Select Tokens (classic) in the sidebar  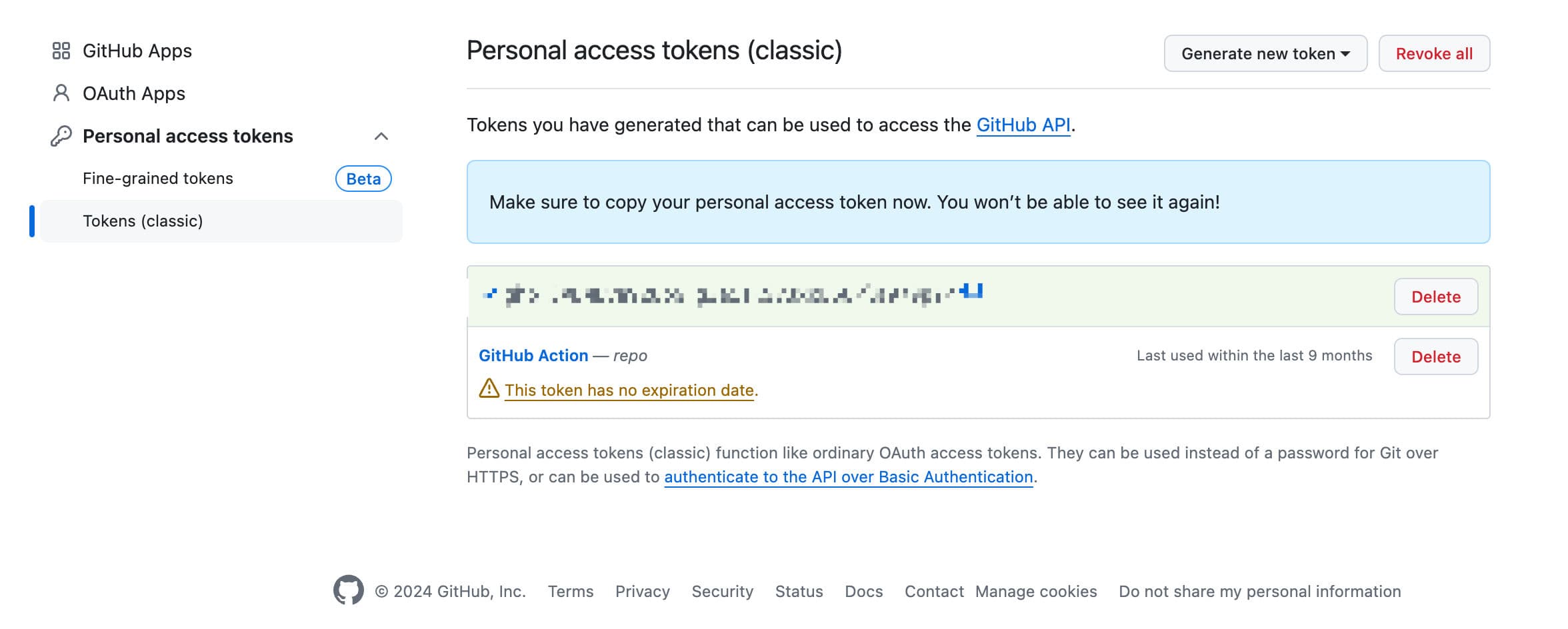pyautogui.click(x=143, y=221)
